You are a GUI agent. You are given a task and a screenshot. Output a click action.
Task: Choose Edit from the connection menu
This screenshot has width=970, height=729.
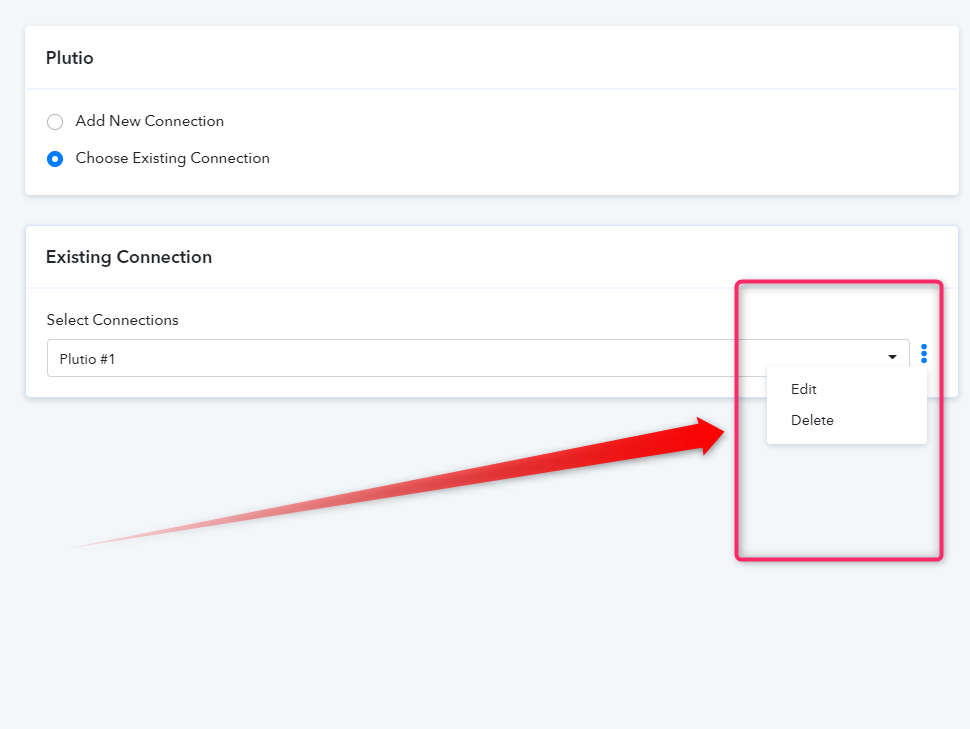click(804, 389)
